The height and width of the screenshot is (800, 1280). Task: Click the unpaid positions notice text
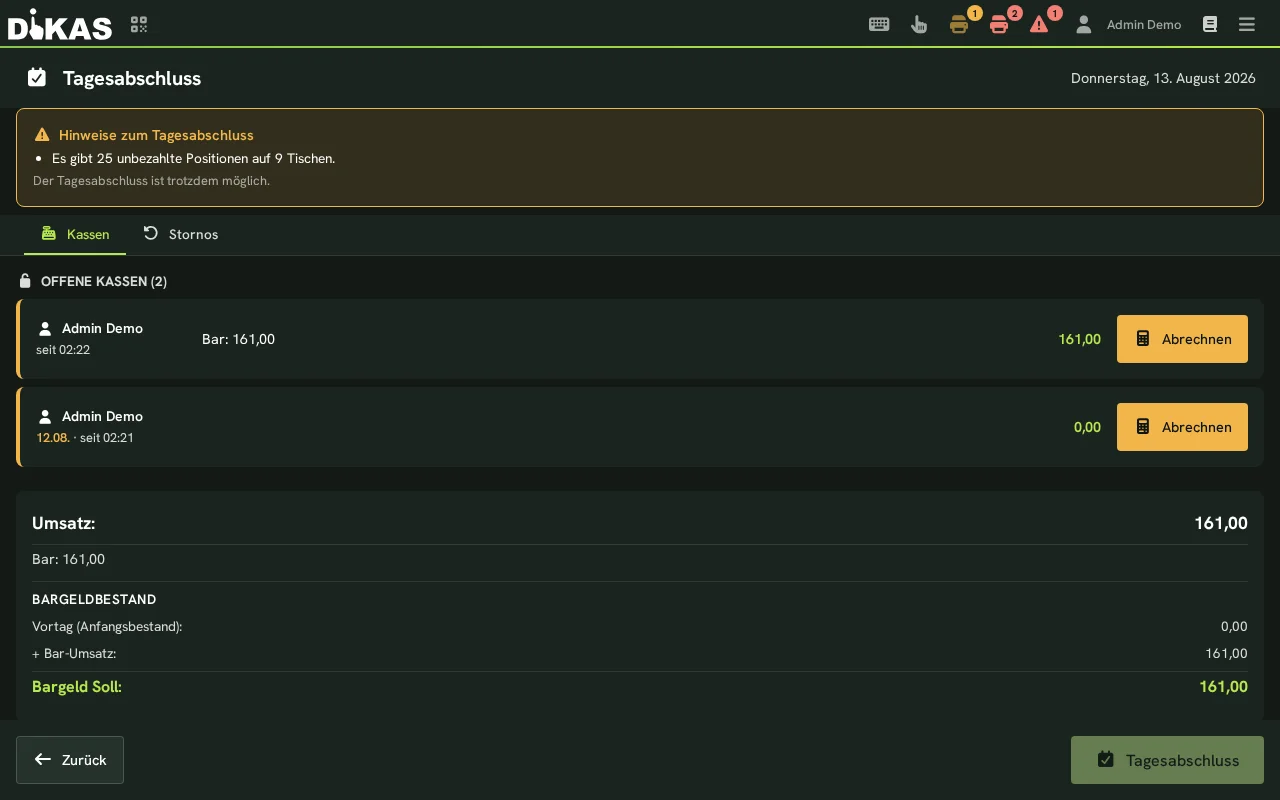[193, 158]
